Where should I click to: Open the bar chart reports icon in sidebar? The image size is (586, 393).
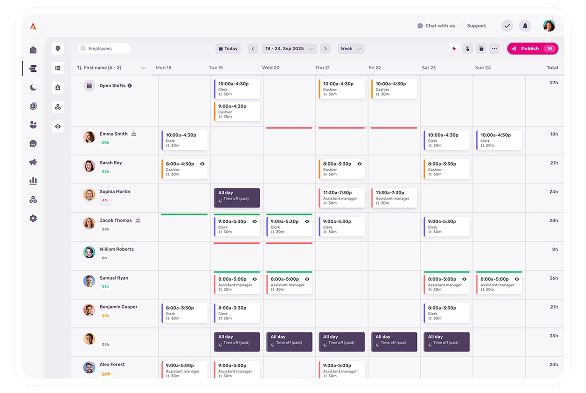[x=33, y=181]
